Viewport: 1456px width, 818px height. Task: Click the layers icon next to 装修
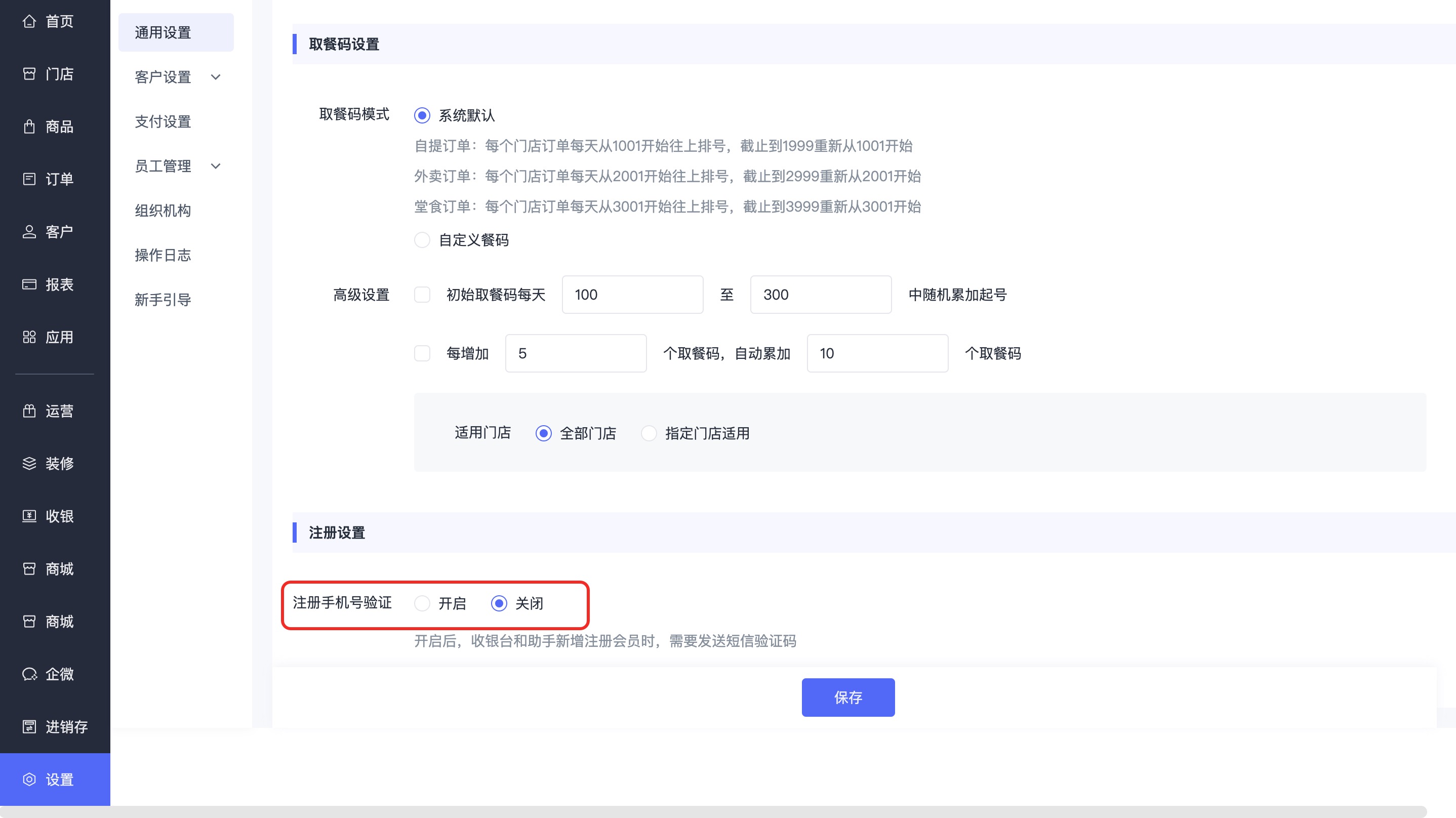coord(29,464)
